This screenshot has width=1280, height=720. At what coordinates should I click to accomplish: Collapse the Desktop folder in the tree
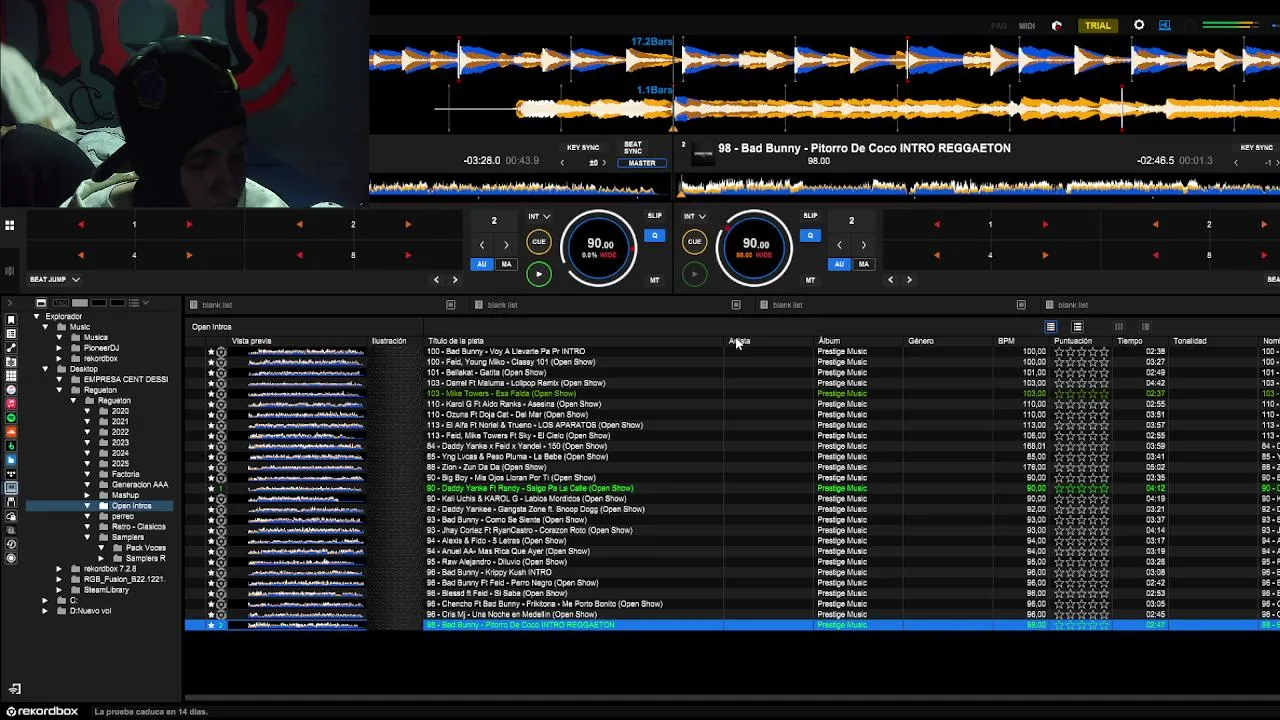click(x=45, y=369)
